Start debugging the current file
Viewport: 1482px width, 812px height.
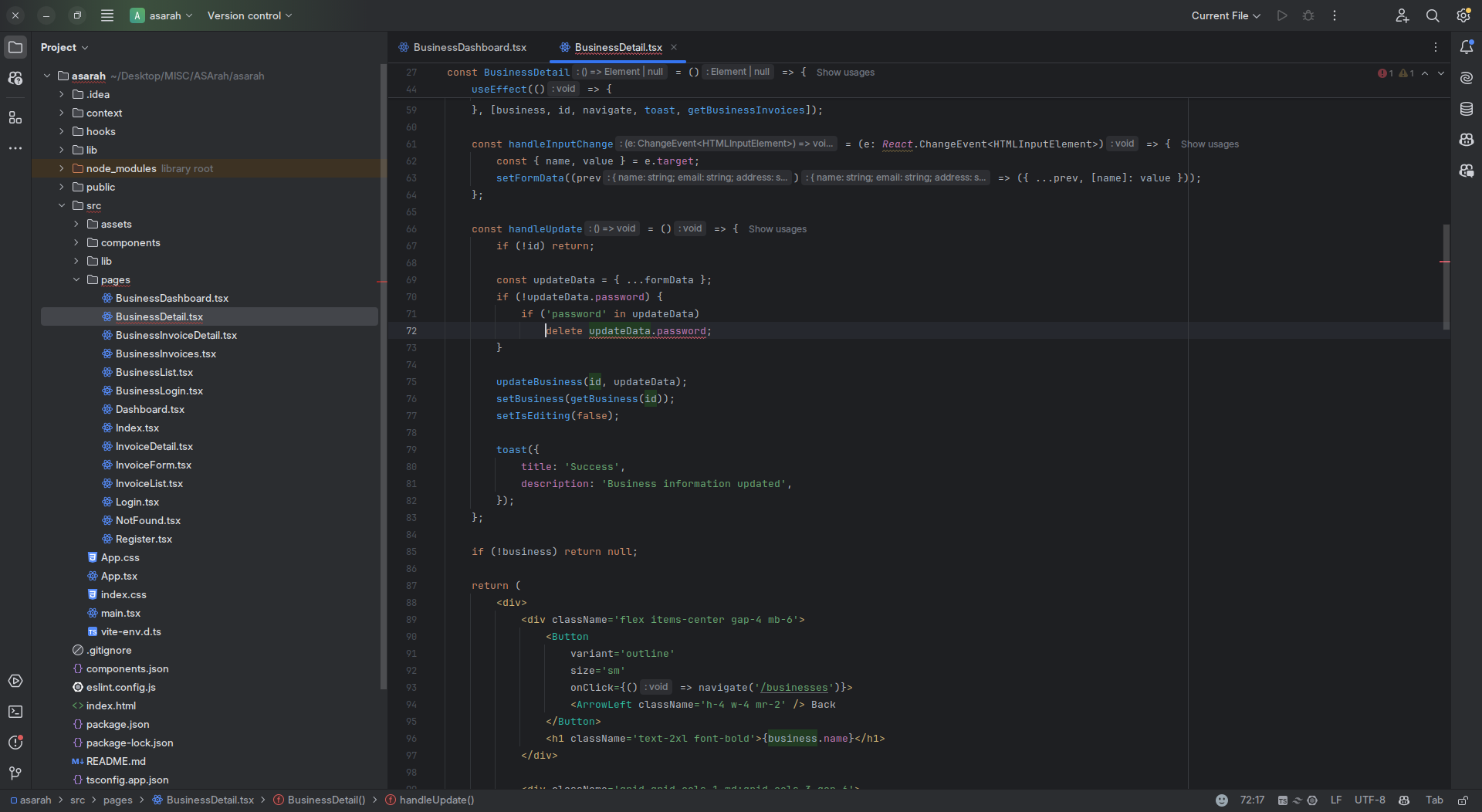click(x=1308, y=15)
